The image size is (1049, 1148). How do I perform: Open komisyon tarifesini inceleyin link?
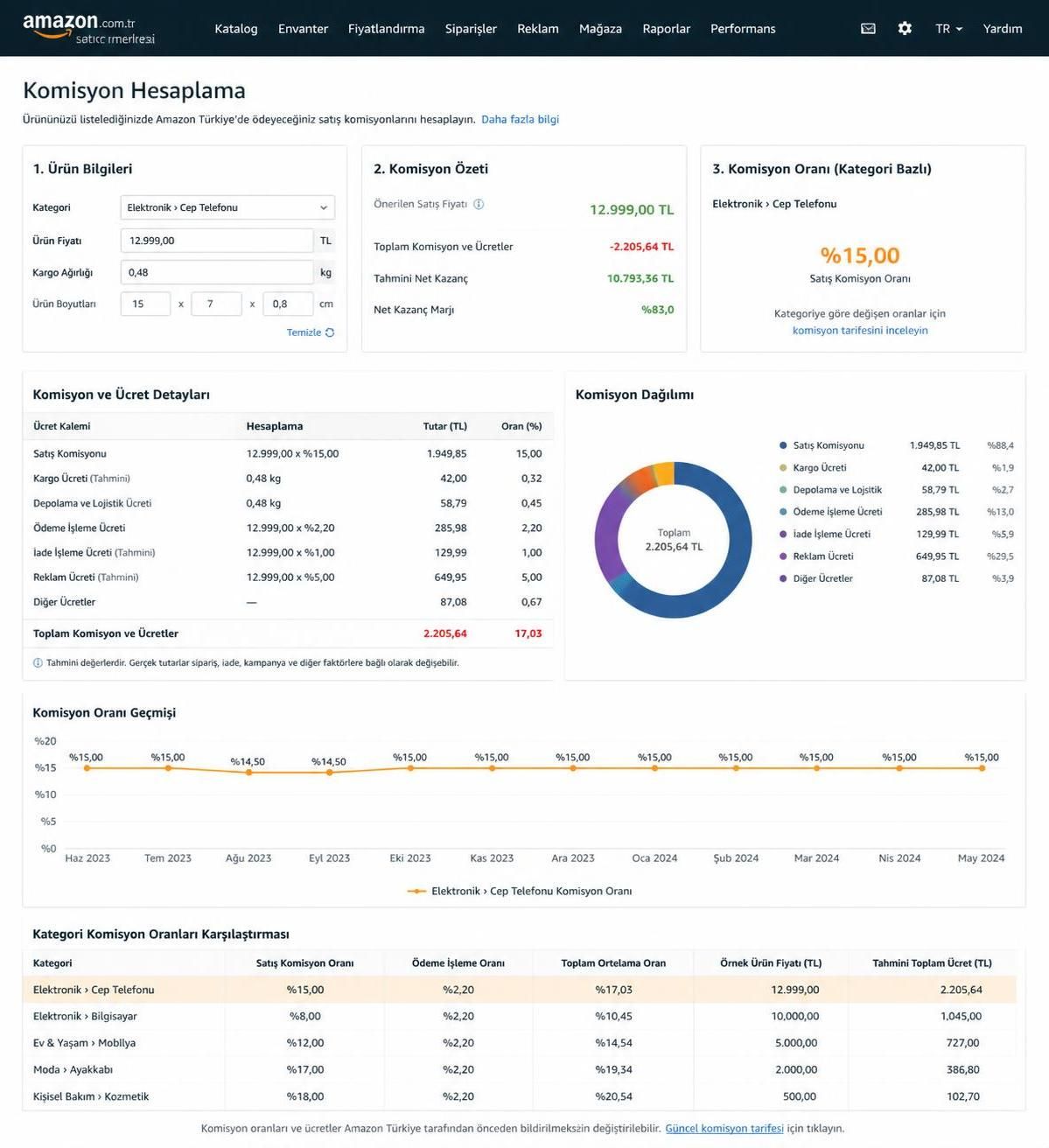tap(860, 331)
